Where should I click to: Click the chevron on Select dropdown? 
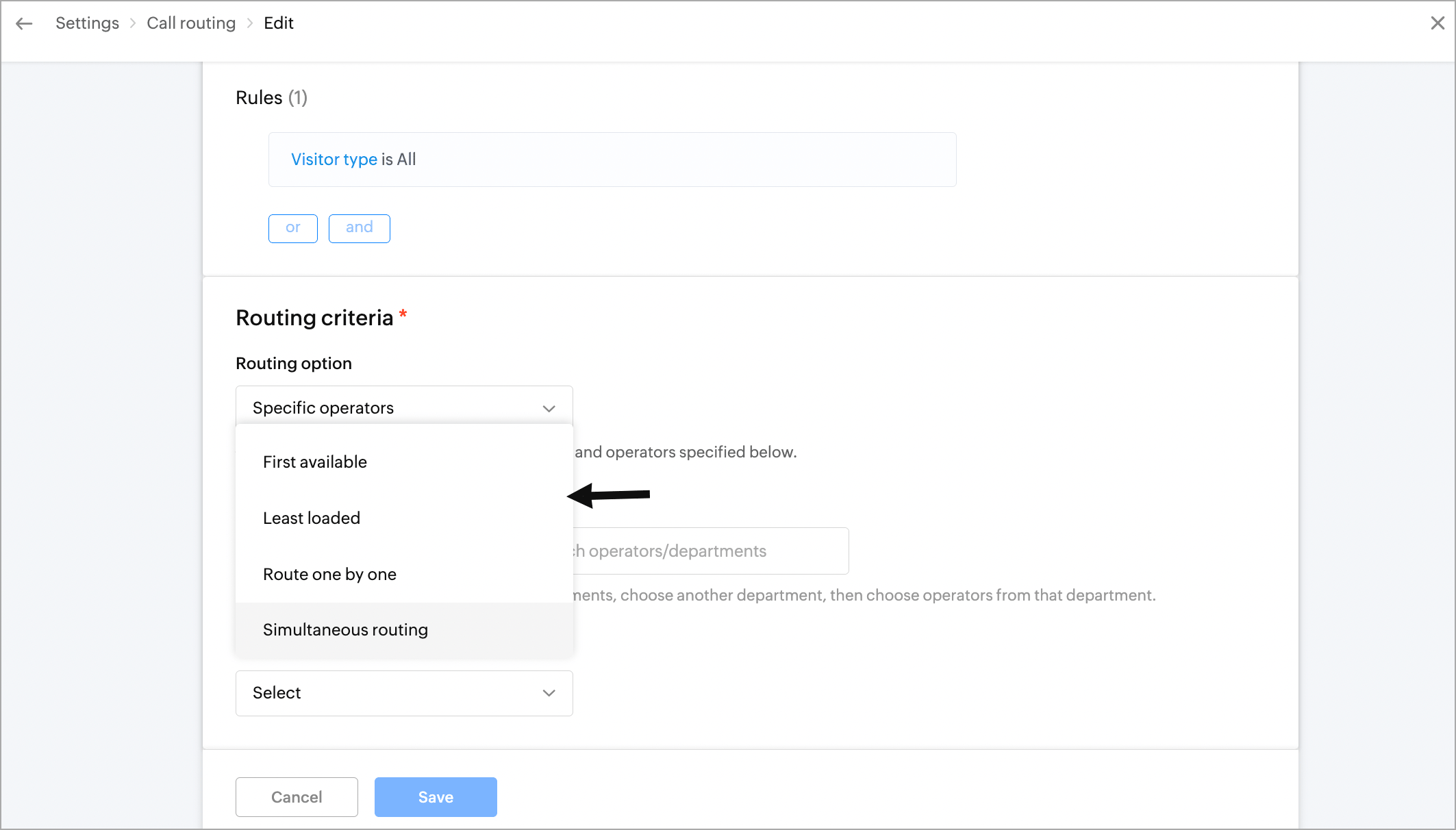pos(549,693)
